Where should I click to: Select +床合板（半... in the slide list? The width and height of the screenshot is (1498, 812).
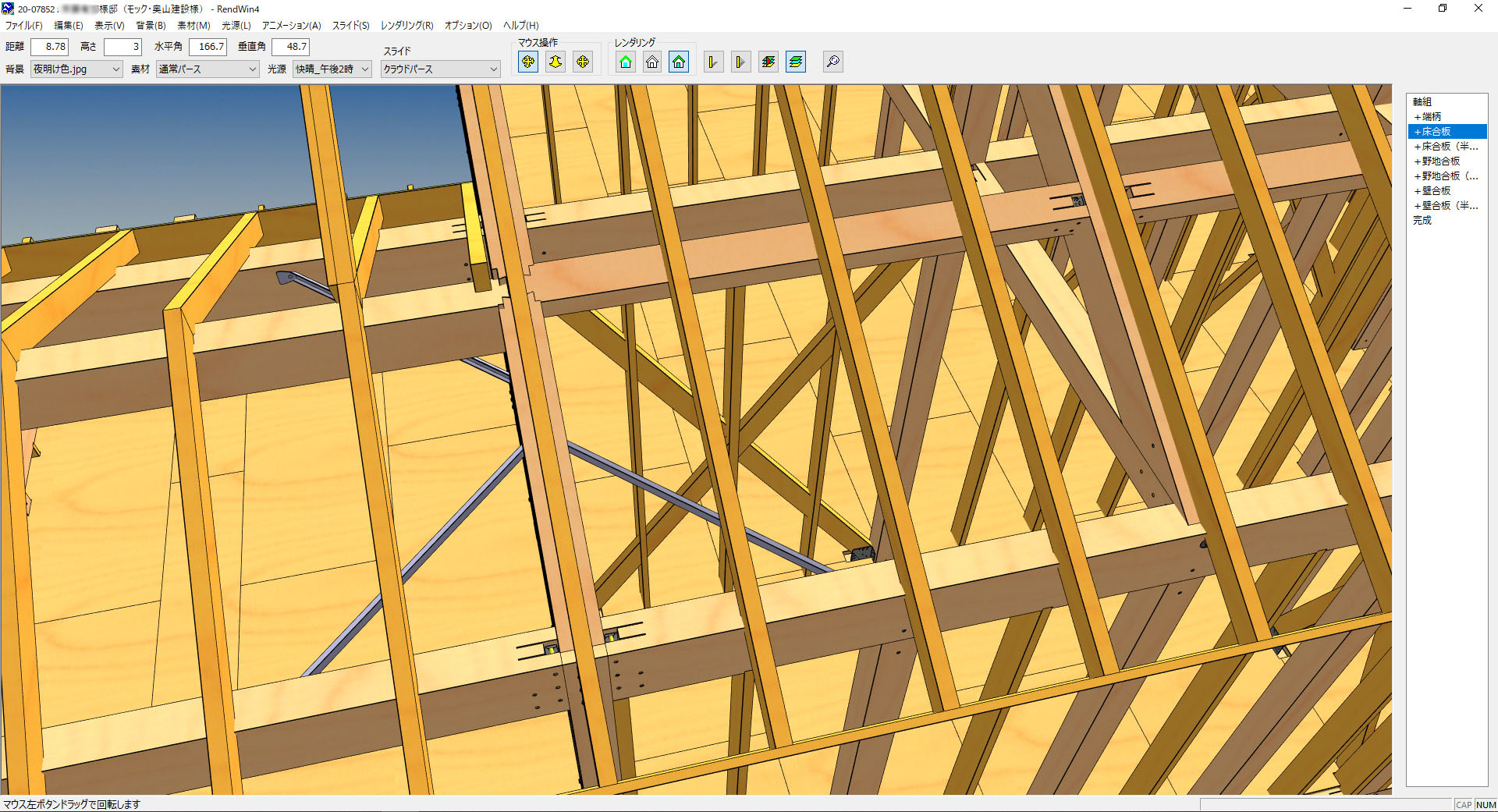click(x=1447, y=146)
